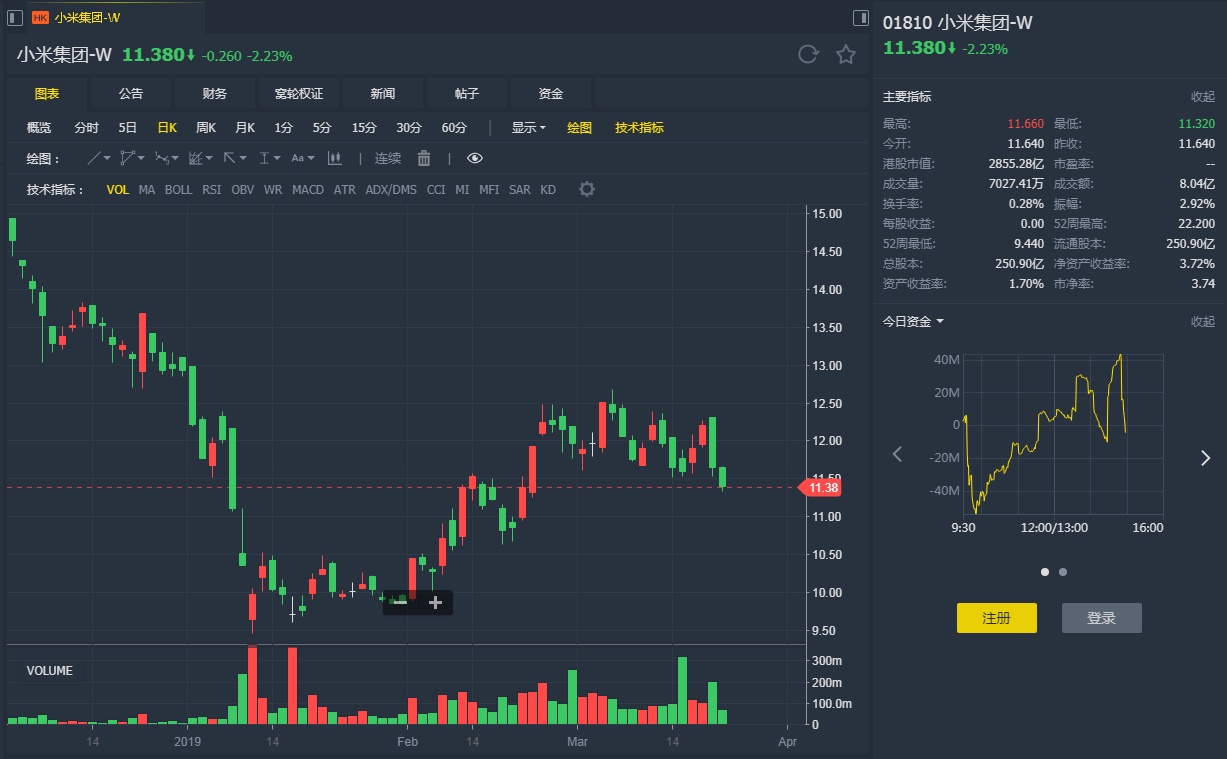Select the line drawing tool
This screenshot has height=759, width=1227.
93,158
